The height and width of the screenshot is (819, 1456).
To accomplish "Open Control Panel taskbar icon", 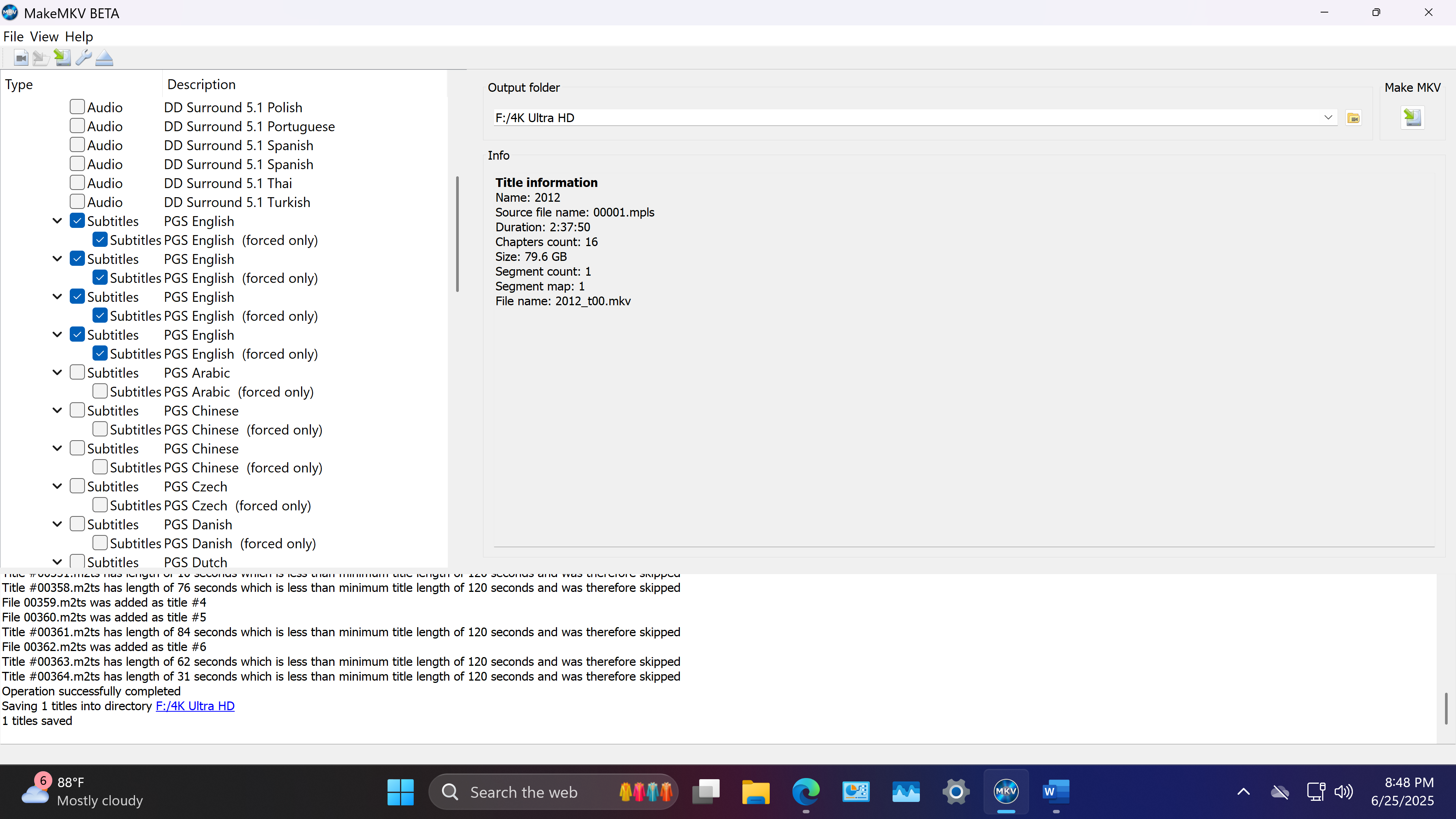I will (x=856, y=792).
